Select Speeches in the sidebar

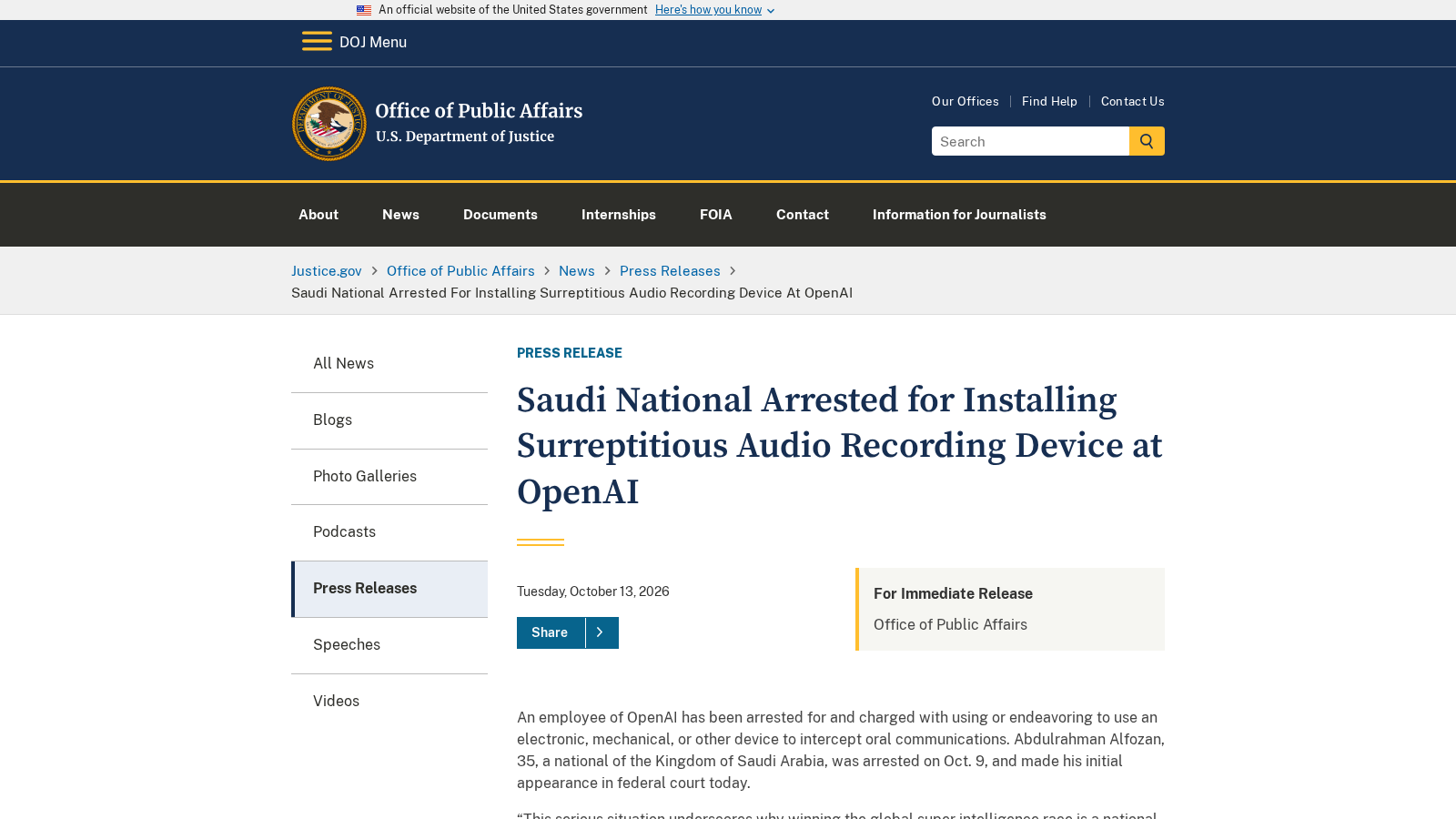pos(389,645)
